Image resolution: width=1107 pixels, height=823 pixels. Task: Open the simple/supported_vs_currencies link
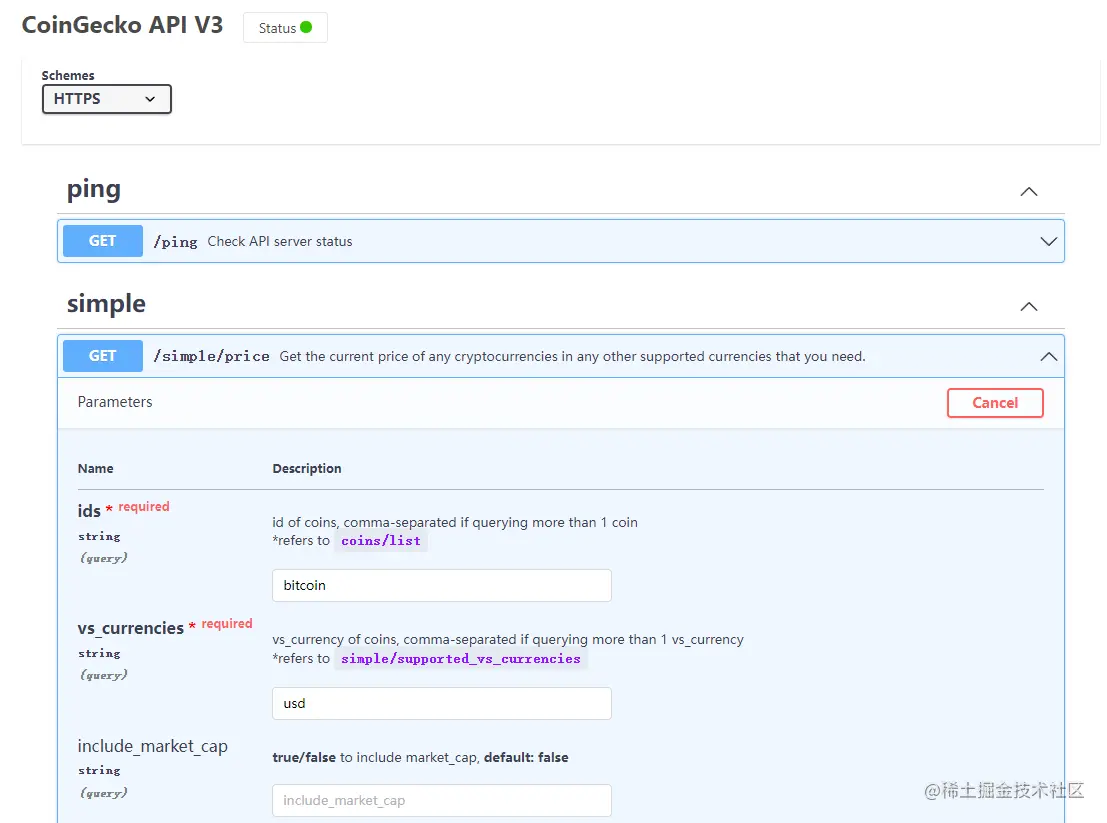(460, 659)
